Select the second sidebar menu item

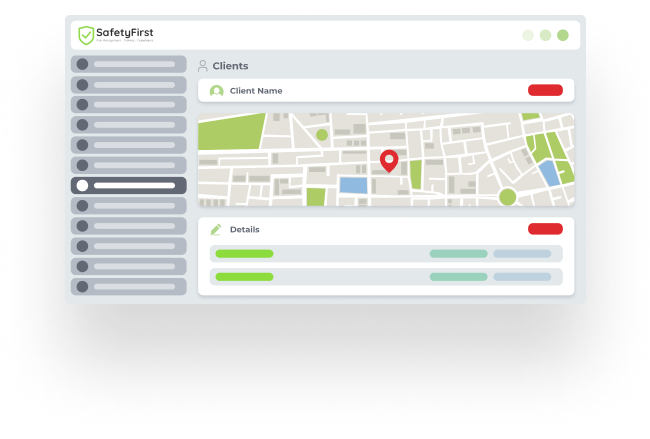129,84
